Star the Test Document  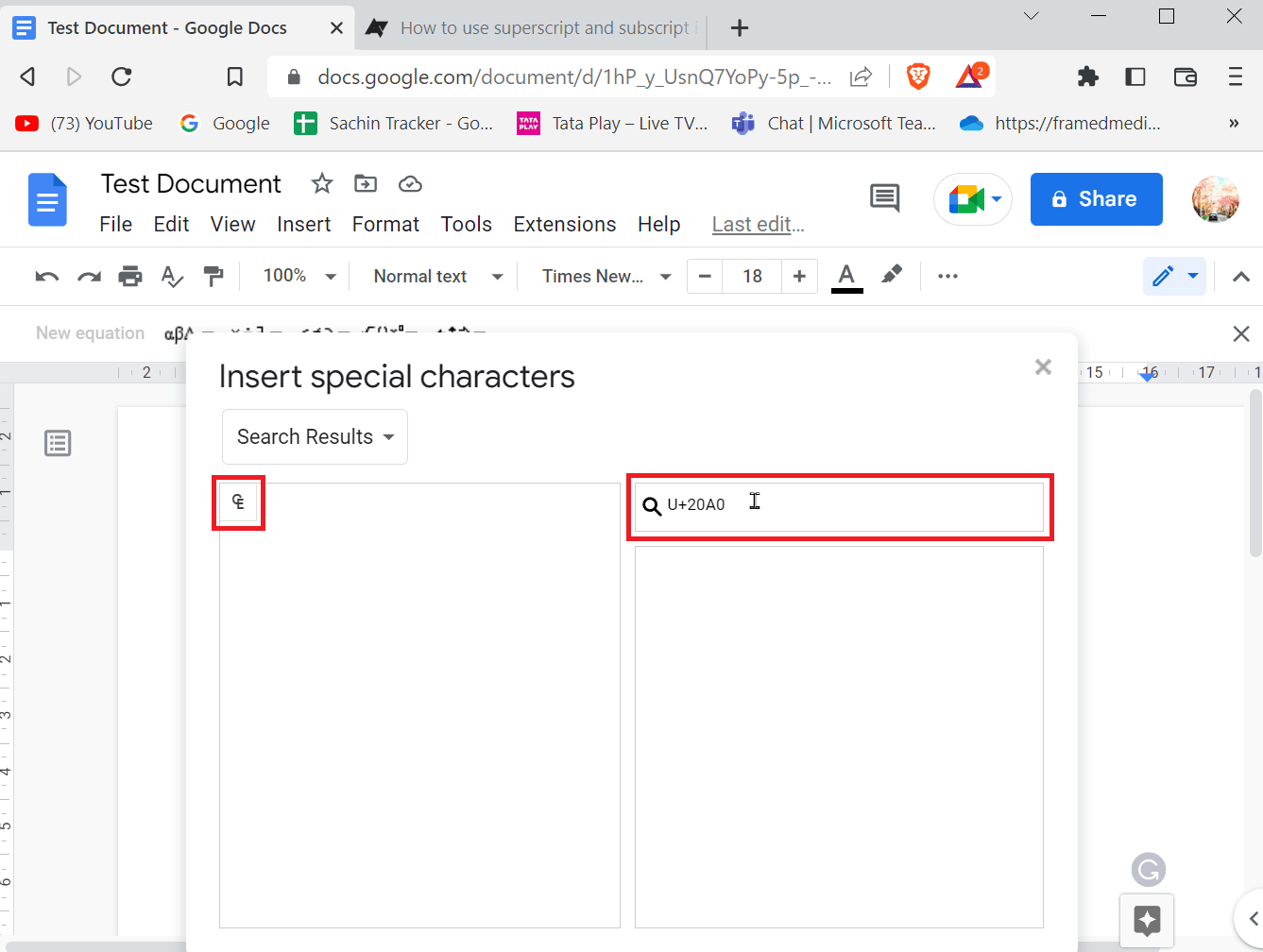click(x=322, y=183)
